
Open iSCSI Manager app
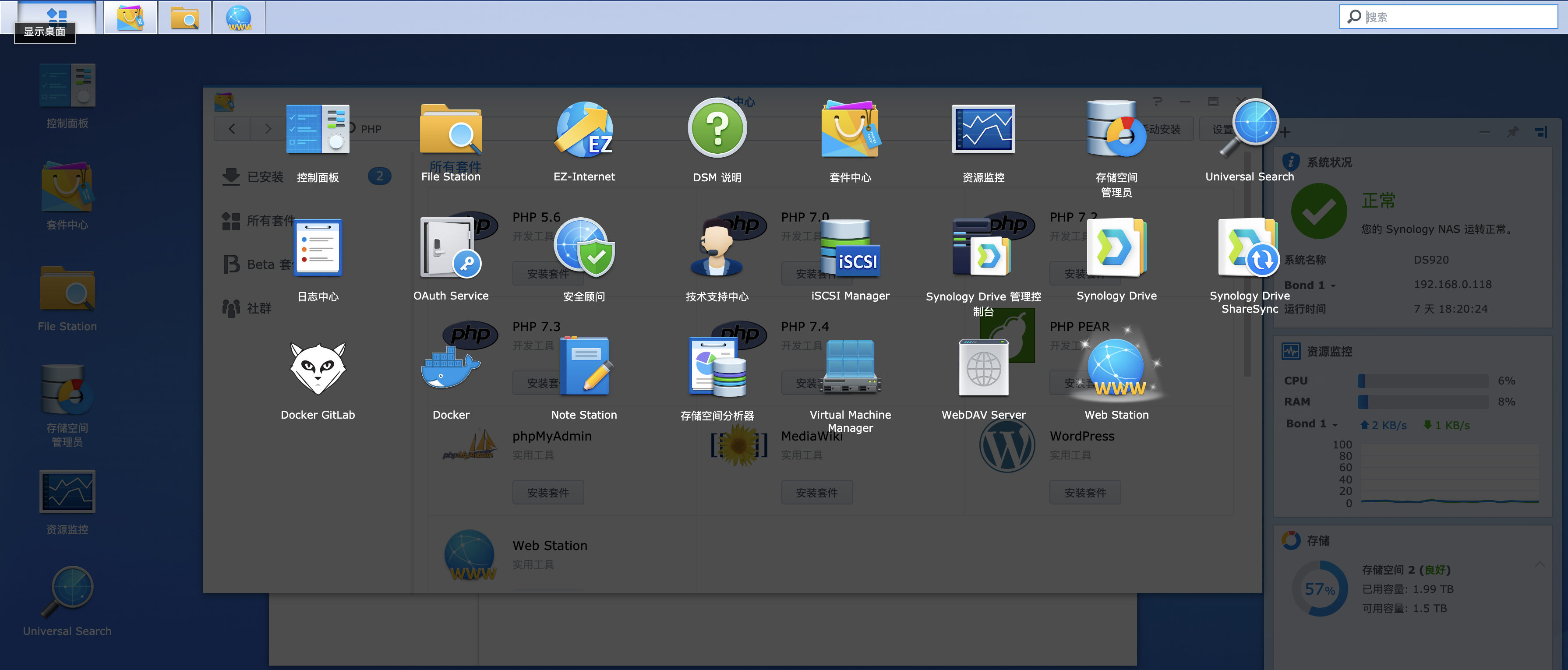850,248
